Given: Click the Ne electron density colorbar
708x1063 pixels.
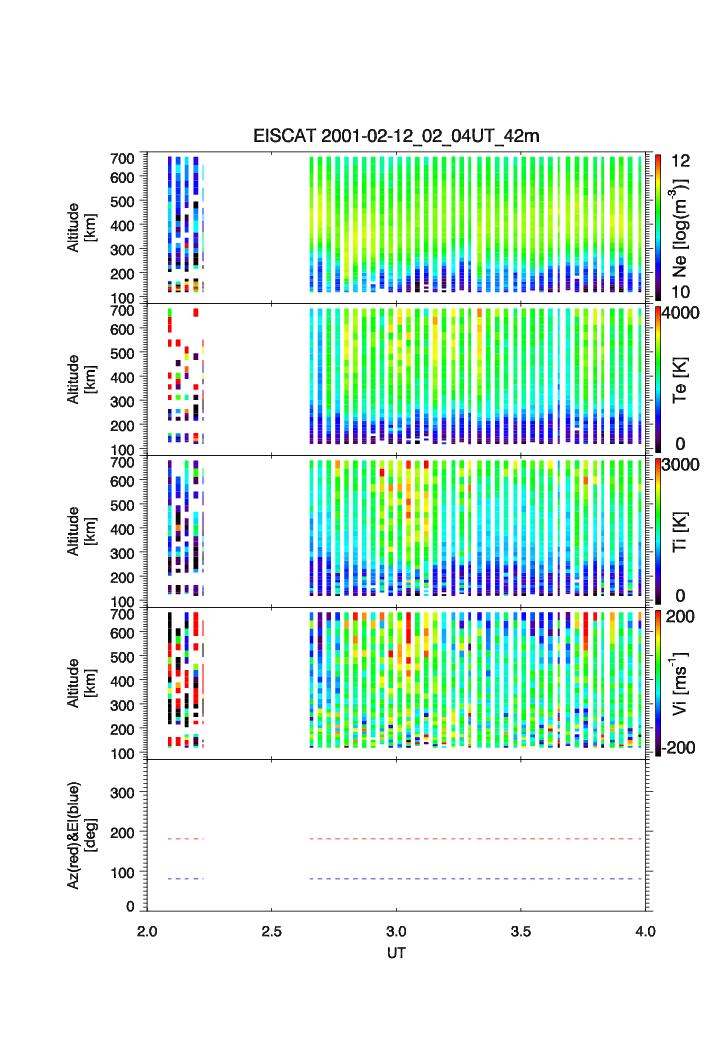Looking at the screenshot, I should 658,226.
